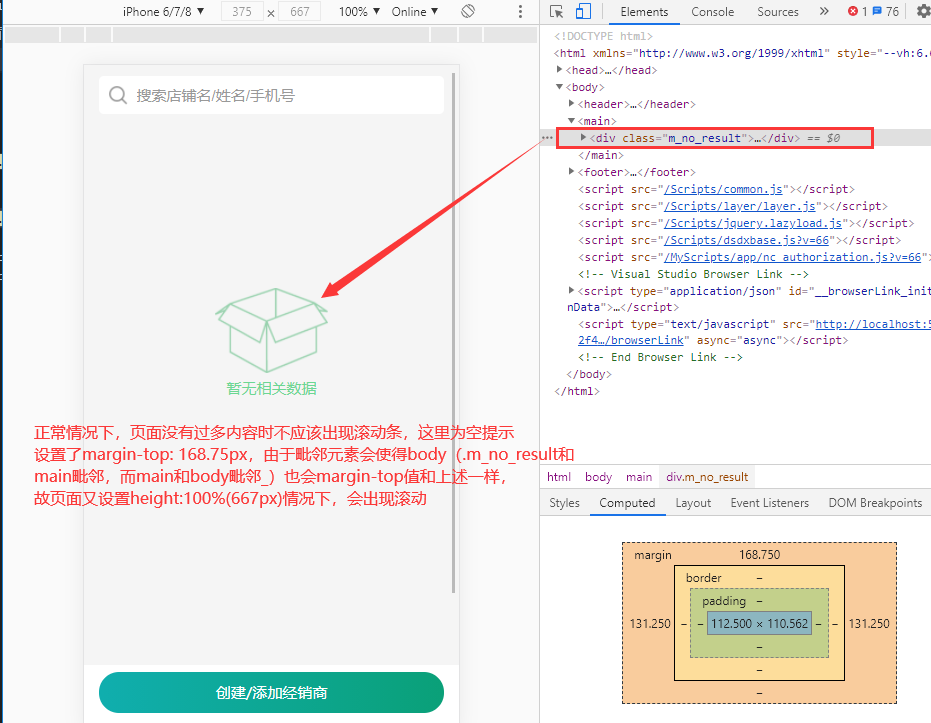Image resolution: width=931 pixels, height=723 pixels.
Task: Select the <!DOCTYPE html> line
Action: [x=603, y=36]
